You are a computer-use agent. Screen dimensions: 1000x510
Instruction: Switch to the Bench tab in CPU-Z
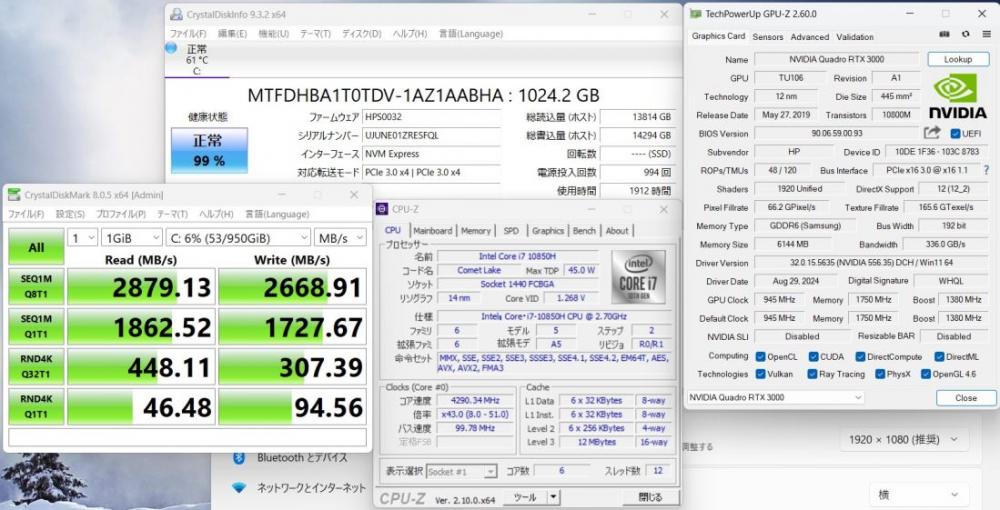584,231
